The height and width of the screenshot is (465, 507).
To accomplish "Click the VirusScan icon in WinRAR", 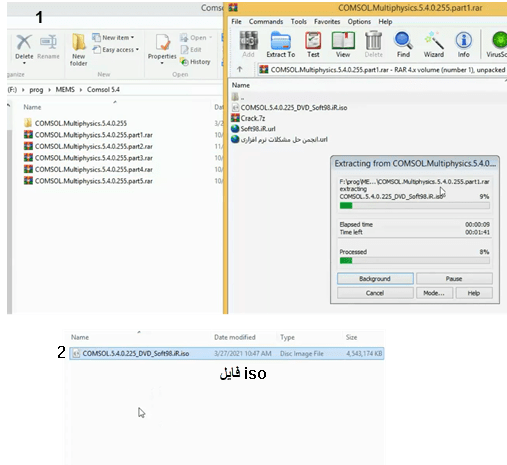I will (x=497, y=44).
